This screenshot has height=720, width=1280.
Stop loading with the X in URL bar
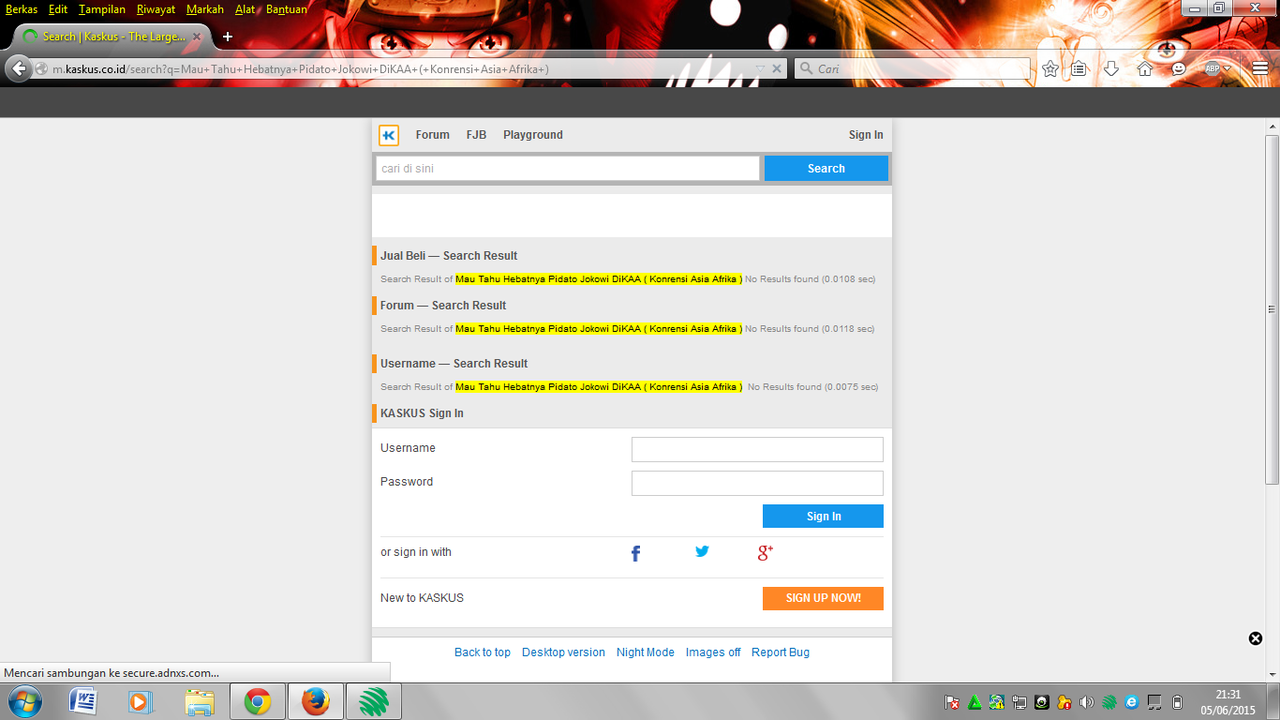pos(776,69)
